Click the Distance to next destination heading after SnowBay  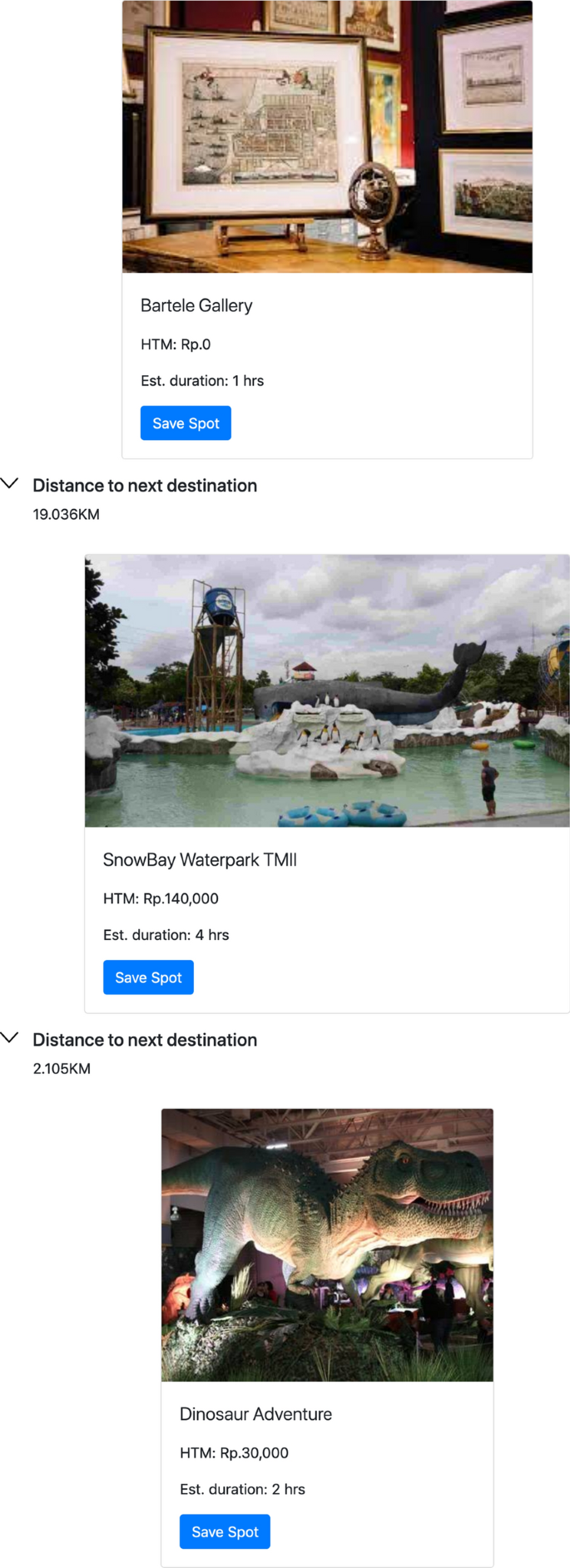tap(145, 1040)
